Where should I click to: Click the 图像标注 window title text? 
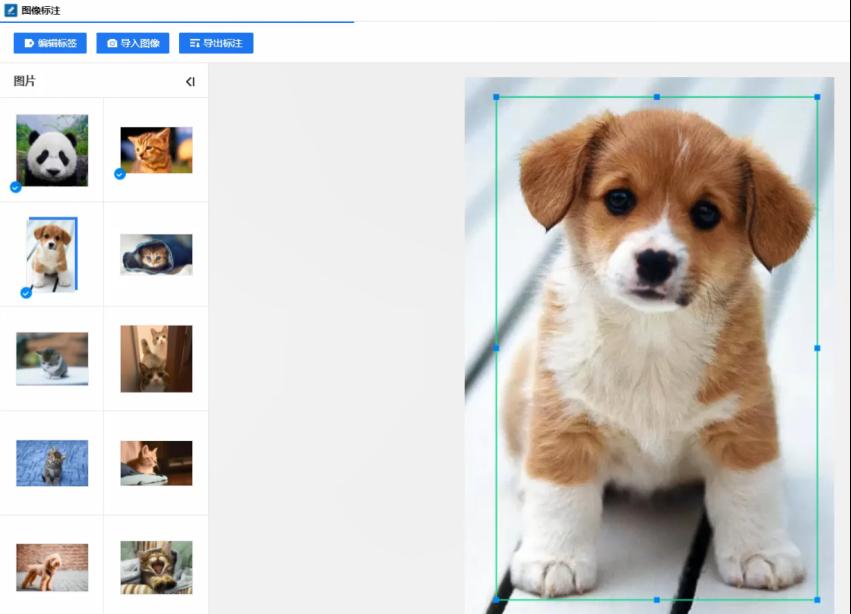coord(41,10)
